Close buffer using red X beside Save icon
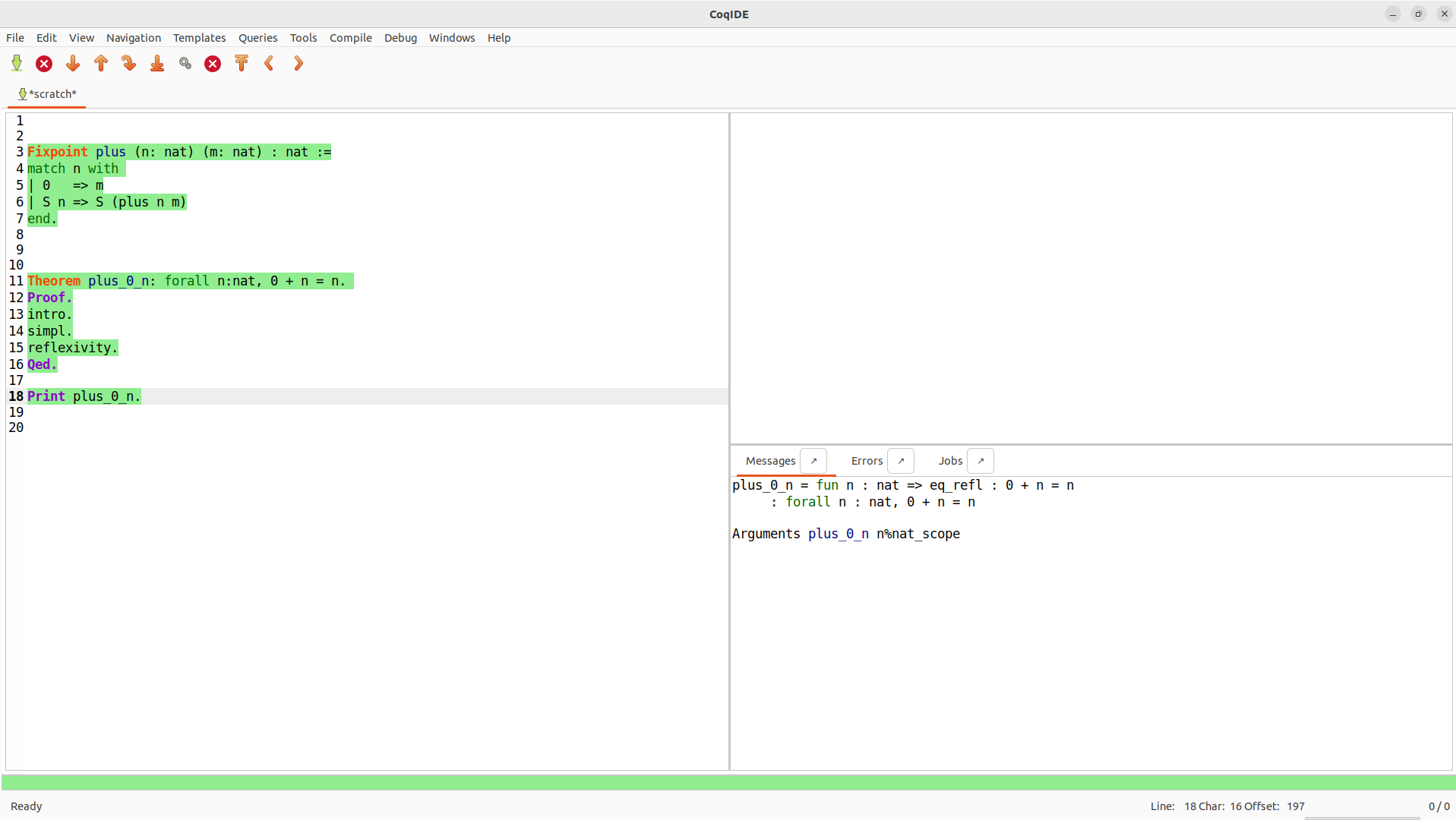 44,64
